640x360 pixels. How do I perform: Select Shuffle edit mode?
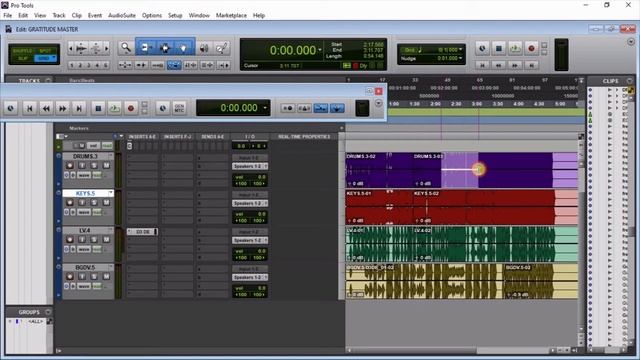(22, 51)
